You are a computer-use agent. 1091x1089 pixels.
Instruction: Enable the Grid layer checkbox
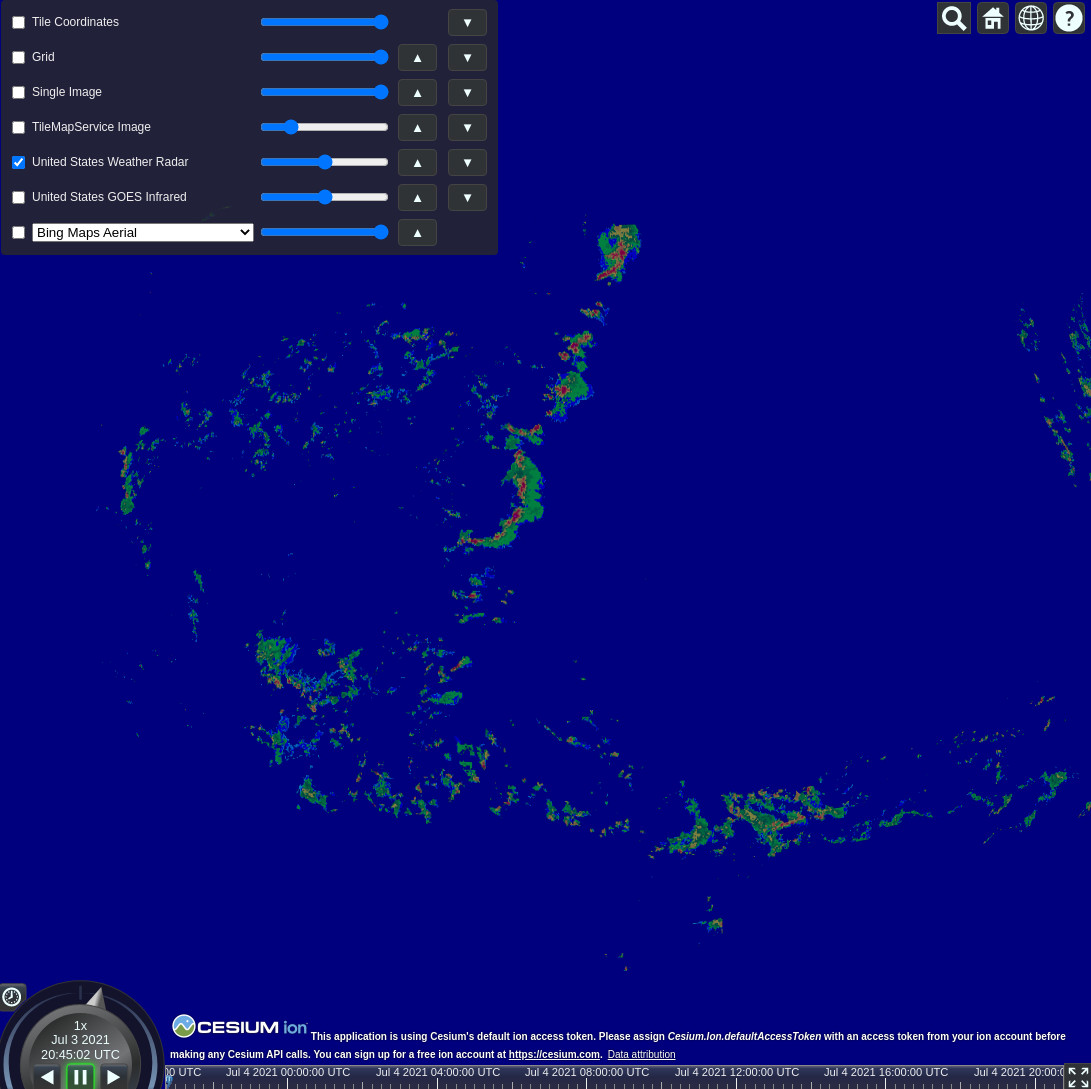[19, 57]
